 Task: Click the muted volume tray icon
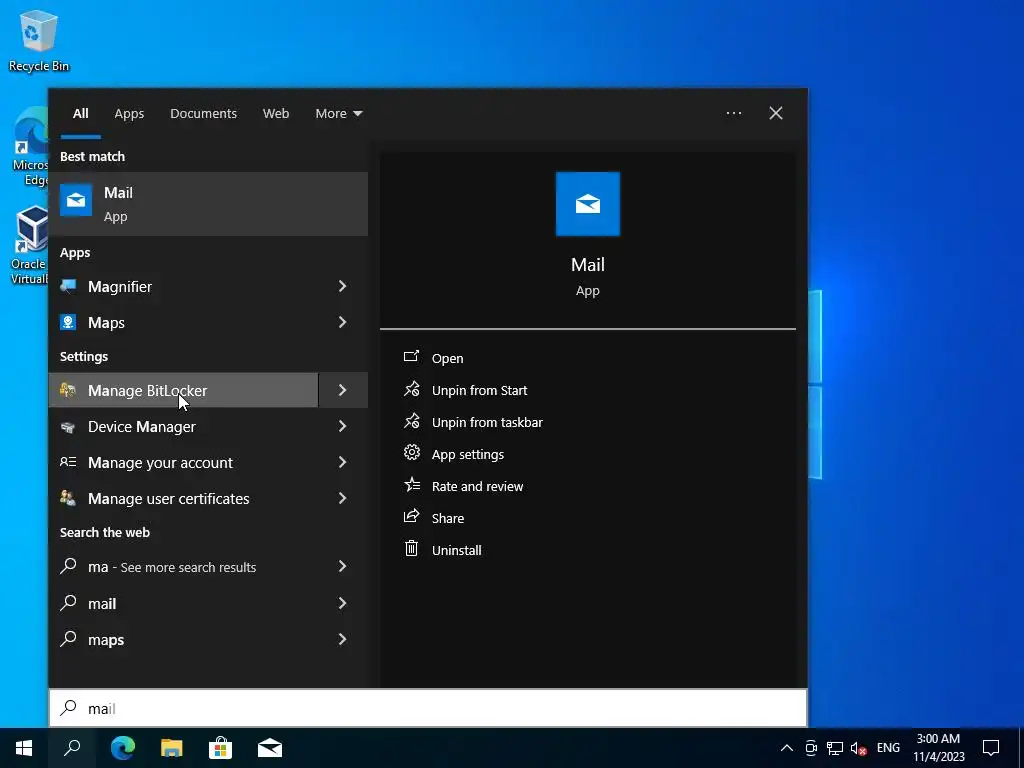[859, 748]
